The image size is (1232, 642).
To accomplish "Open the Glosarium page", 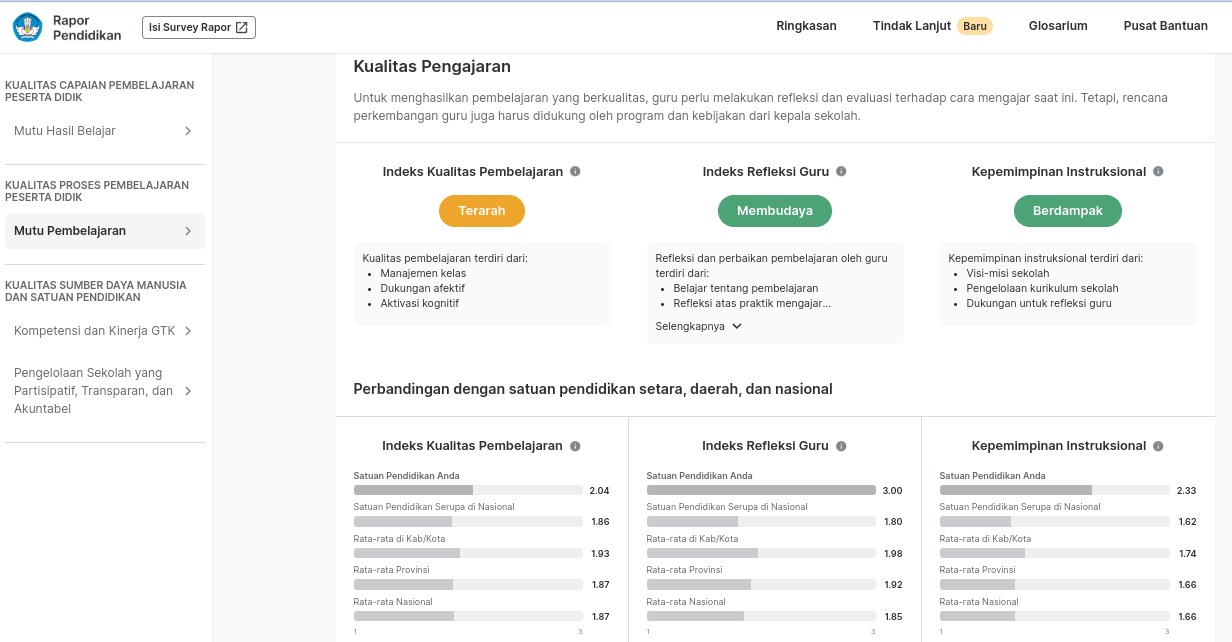I will [1058, 26].
